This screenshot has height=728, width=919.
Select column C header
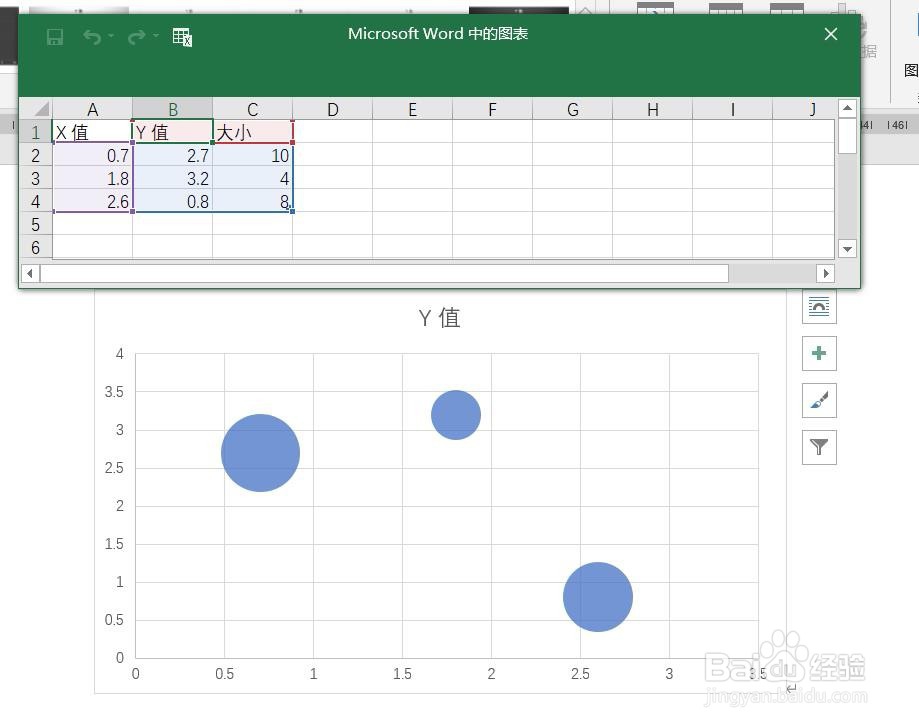253,109
